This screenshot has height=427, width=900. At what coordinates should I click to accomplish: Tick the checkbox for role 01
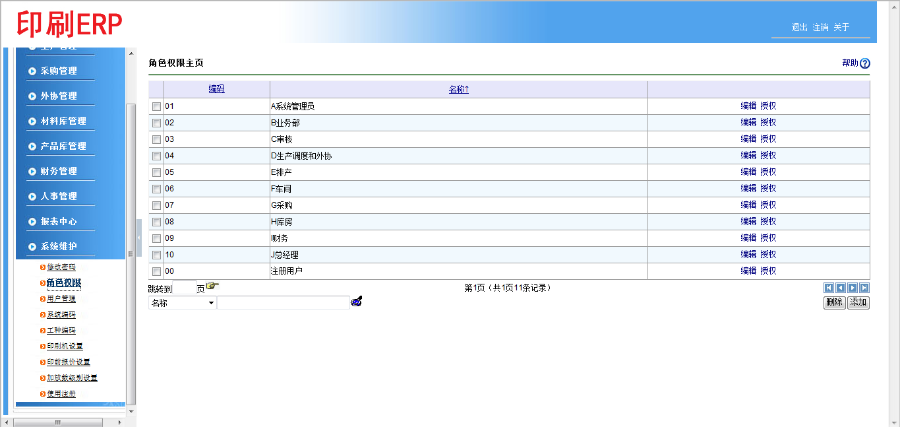point(156,106)
